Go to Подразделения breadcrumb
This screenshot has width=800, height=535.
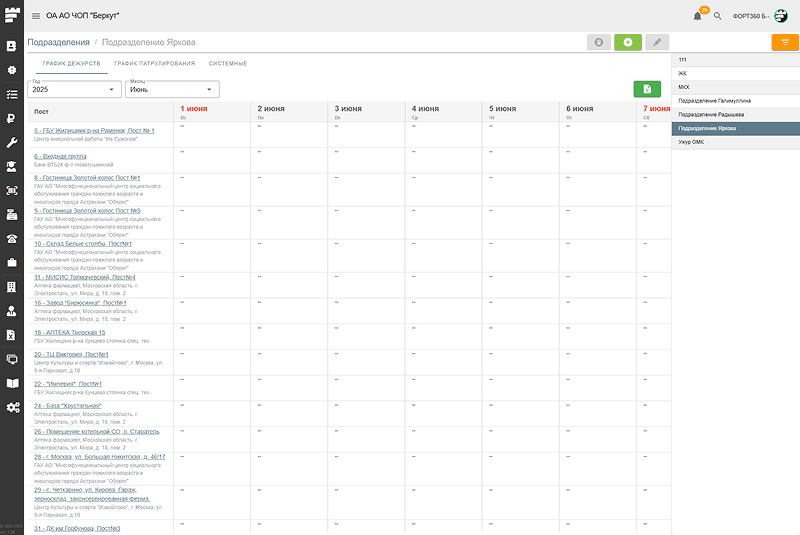click(x=58, y=43)
